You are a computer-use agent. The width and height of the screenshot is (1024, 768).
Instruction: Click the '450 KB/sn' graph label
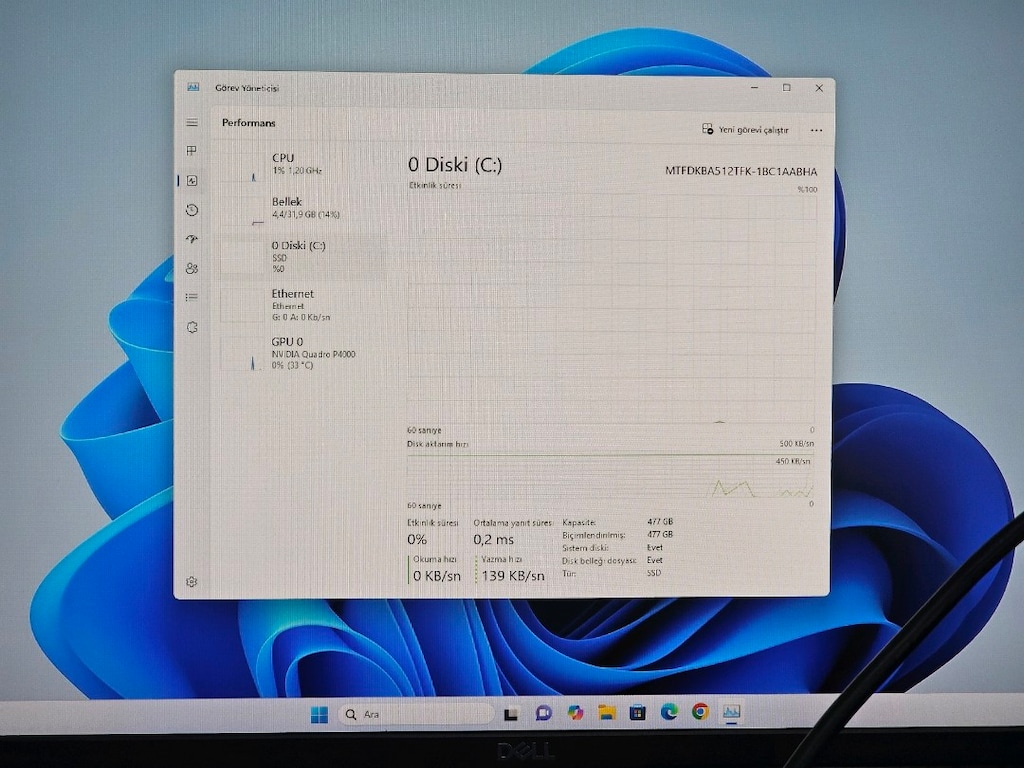[793, 461]
